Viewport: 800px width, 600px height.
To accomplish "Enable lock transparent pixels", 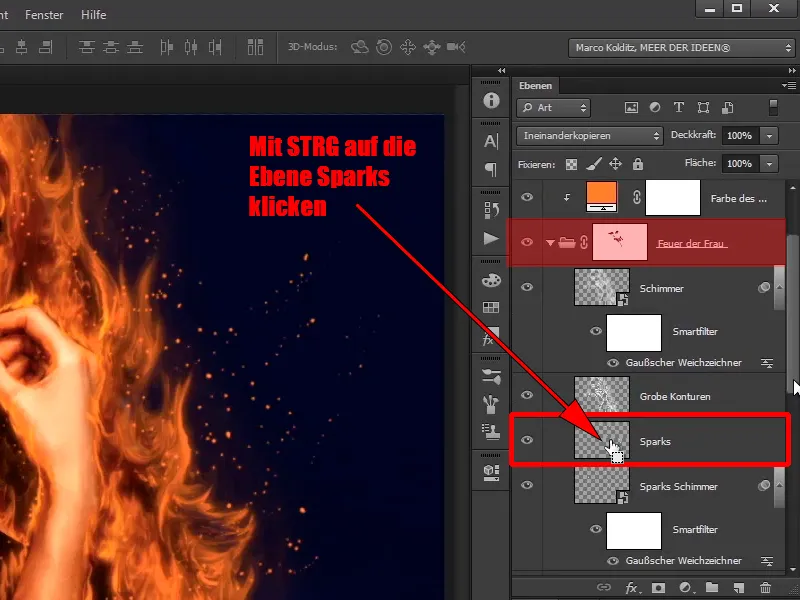I will tap(571, 164).
